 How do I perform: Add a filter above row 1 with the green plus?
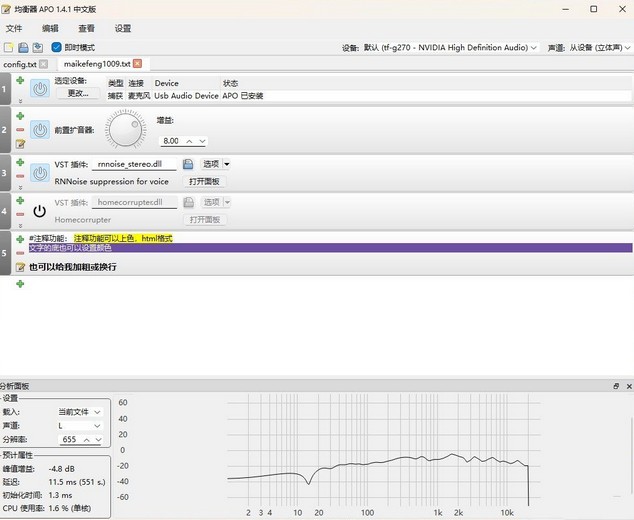point(20,80)
